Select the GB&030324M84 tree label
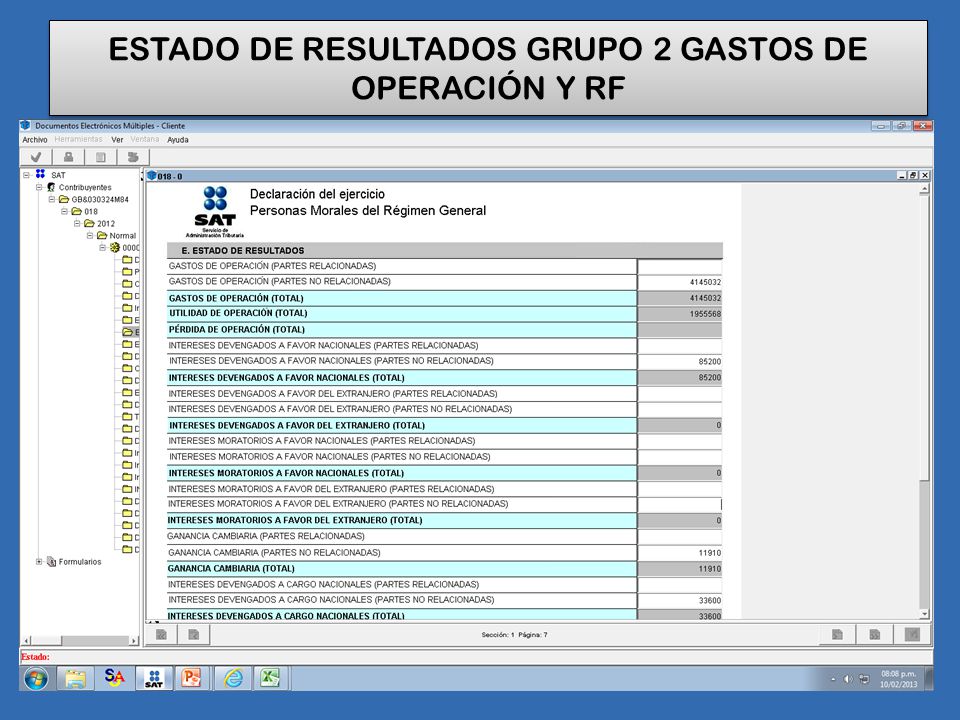 coord(100,200)
